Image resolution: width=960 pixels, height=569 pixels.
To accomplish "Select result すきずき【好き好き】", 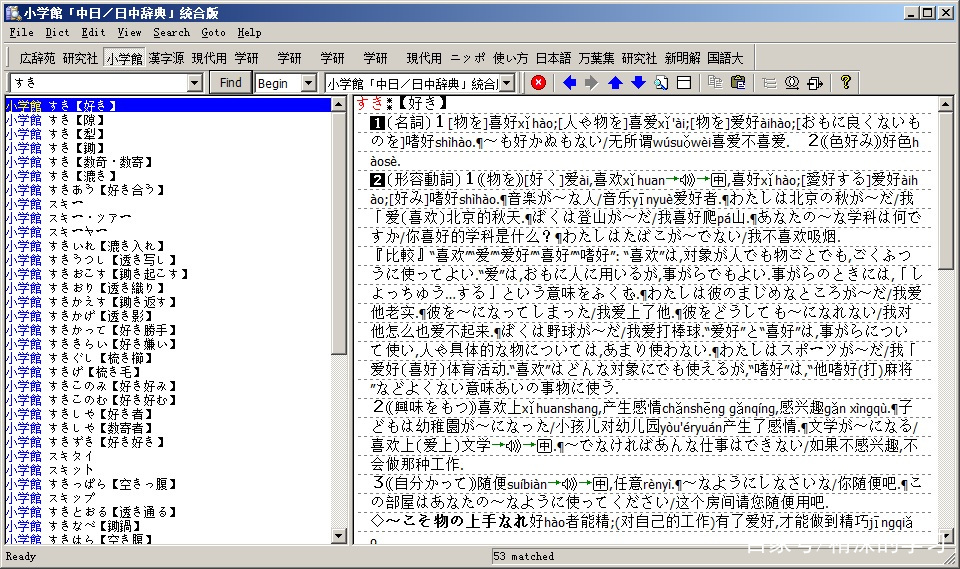I will [x=86, y=442].
